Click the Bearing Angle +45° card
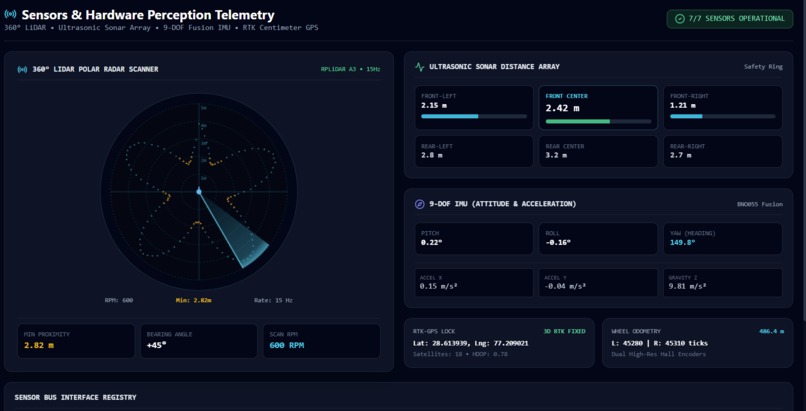This screenshot has width=806, height=411. click(x=199, y=341)
